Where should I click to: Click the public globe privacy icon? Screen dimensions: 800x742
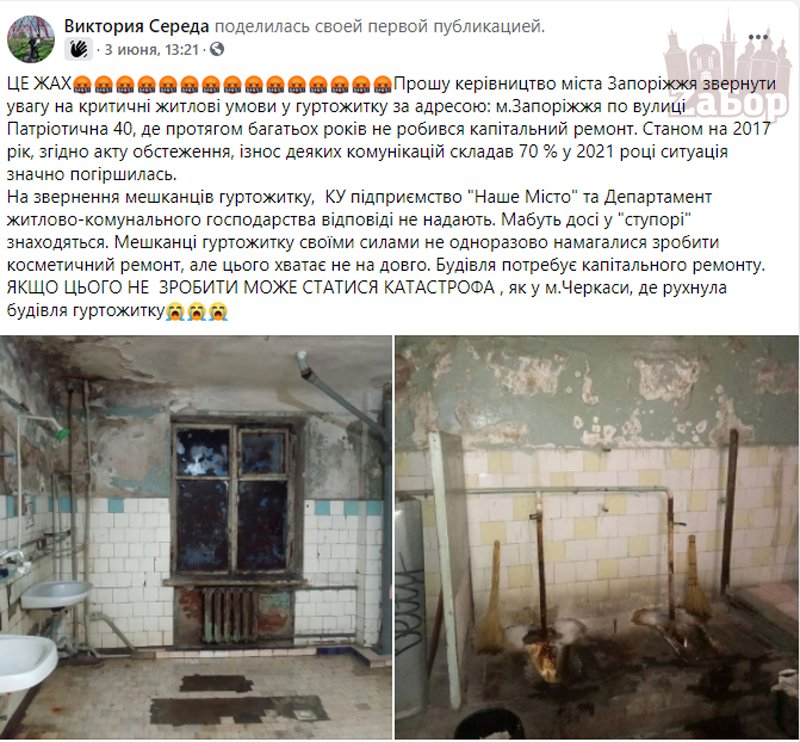[217, 49]
